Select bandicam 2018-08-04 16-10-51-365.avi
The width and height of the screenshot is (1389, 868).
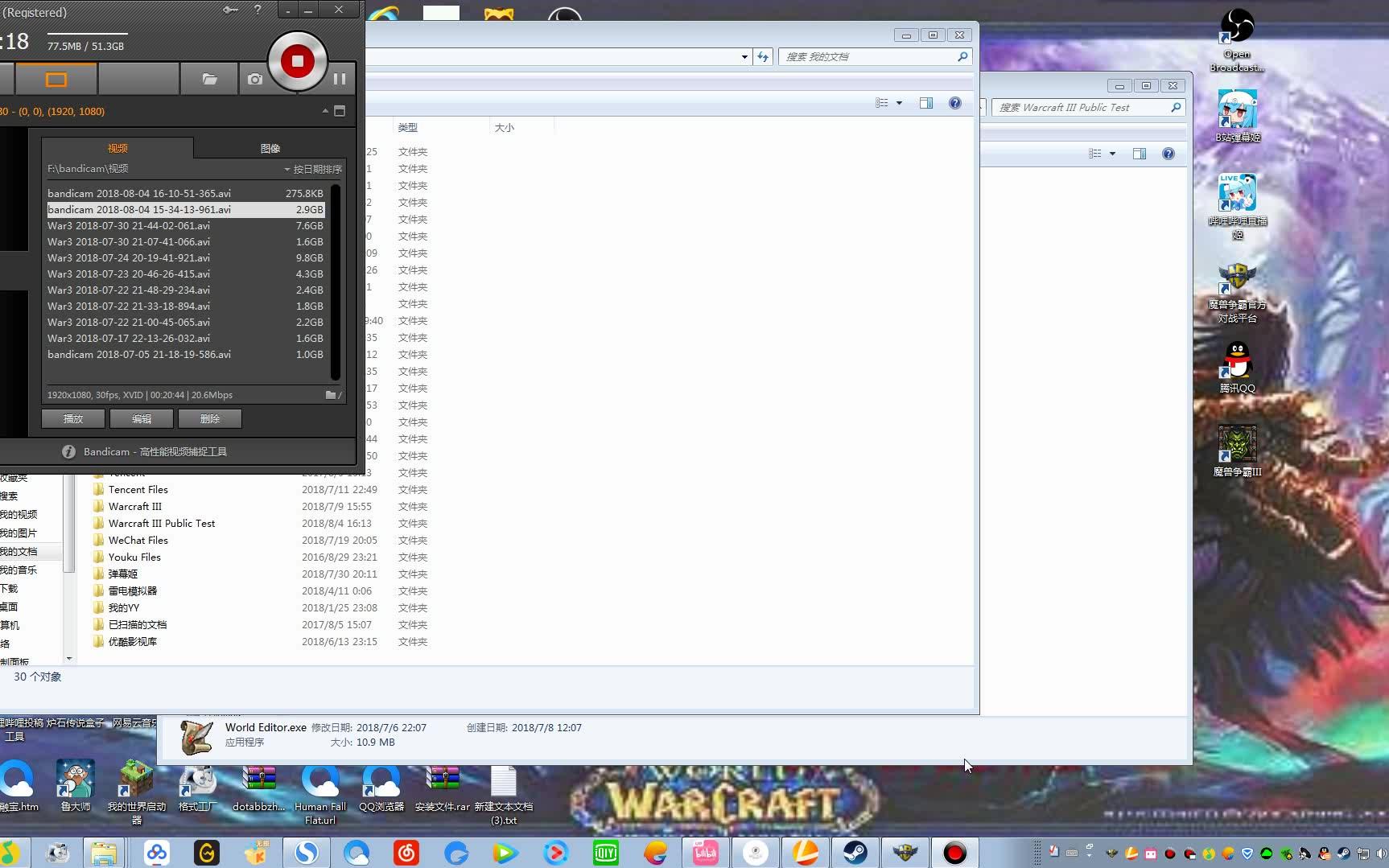pos(185,193)
